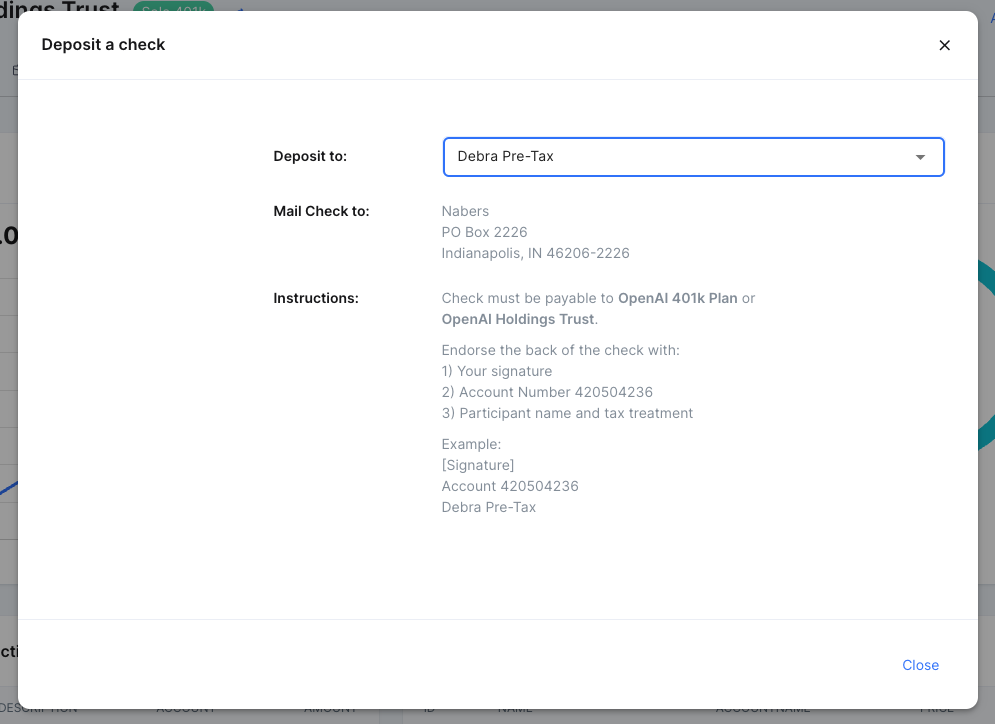Close the dialog with the X icon
This screenshot has width=995, height=724.
tap(944, 45)
